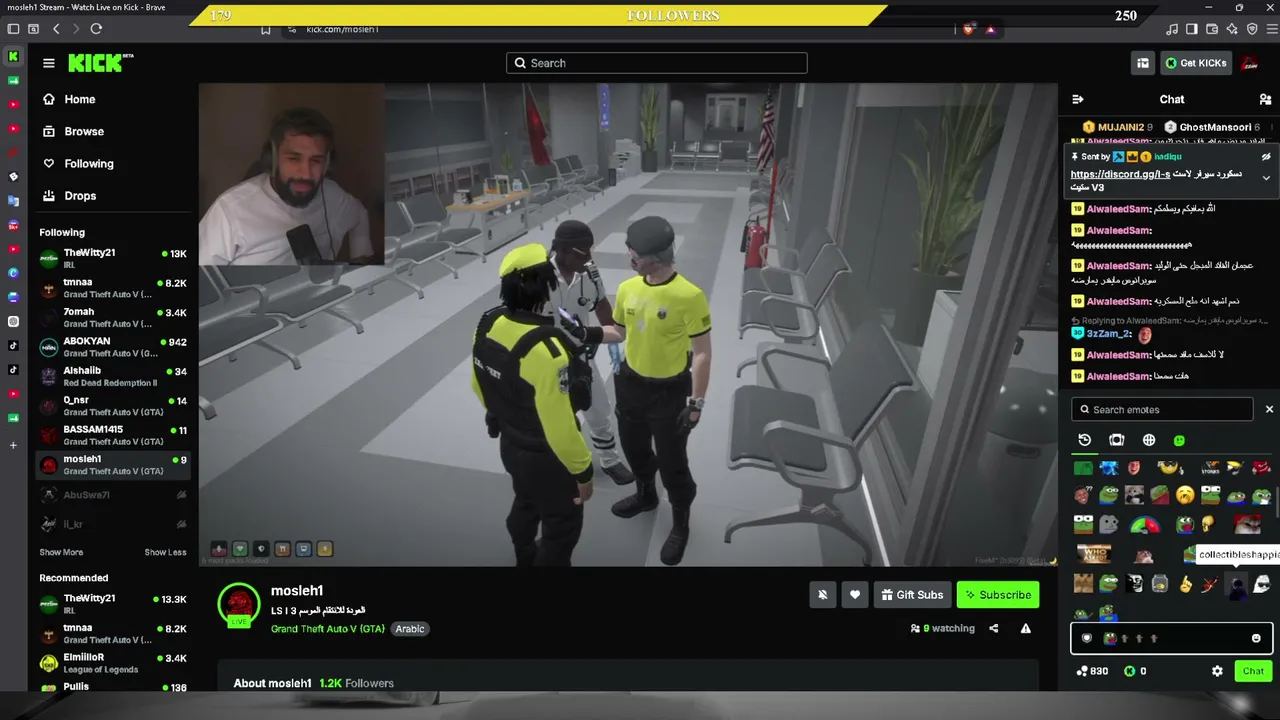1280x720 pixels.
Task: Open chat settings gear
Action: pyautogui.click(x=1217, y=671)
